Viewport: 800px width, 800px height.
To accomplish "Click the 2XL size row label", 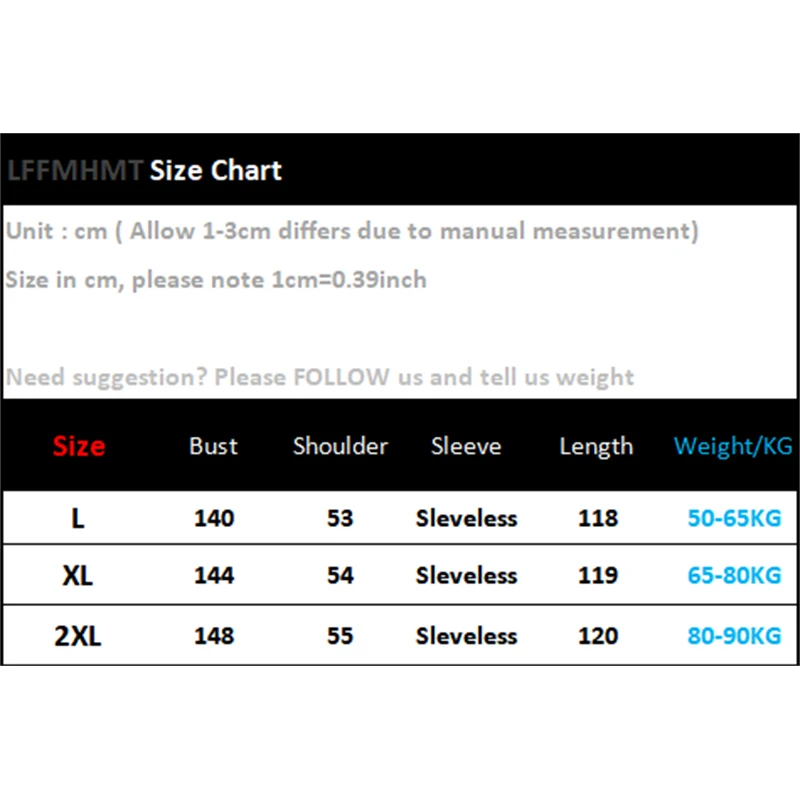I will click(x=79, y=636).
